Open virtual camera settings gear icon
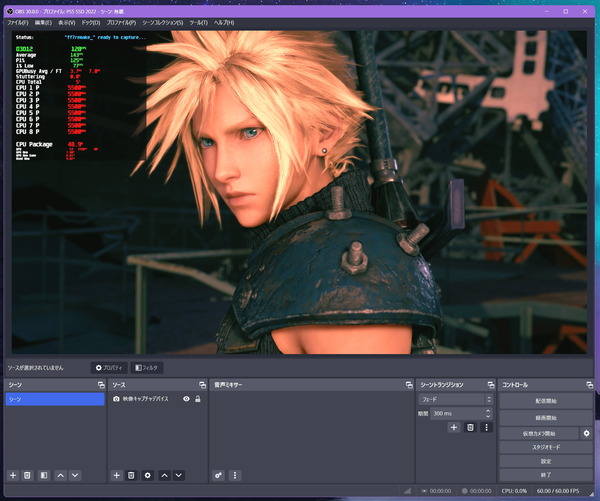This screenshot has height=501, width=600. point(587,433)
